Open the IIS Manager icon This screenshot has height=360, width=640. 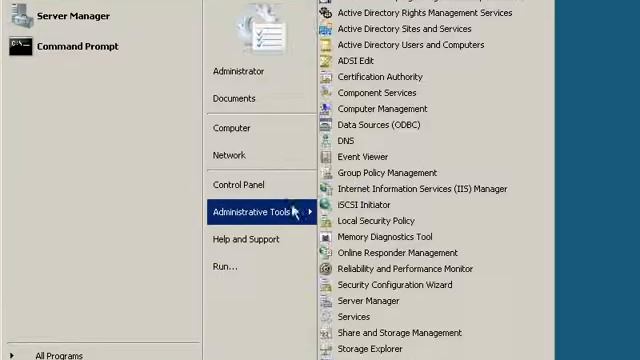[x=326, y=189]
